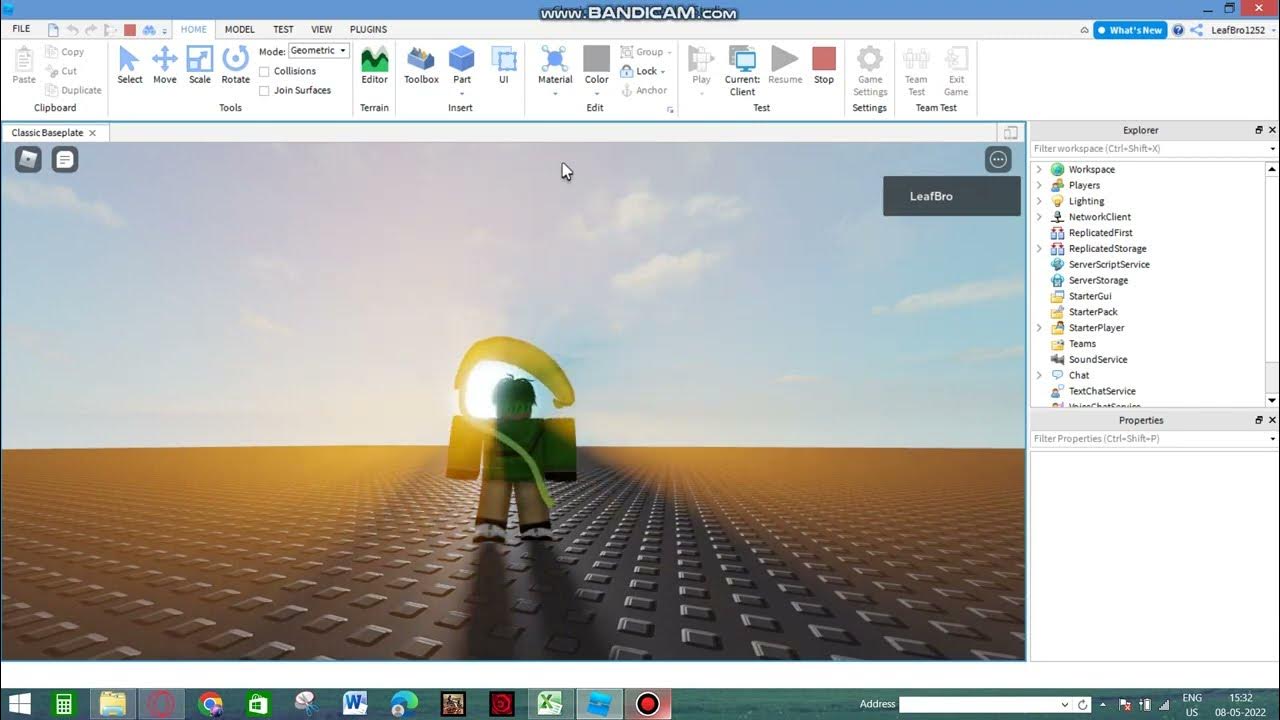The height and width of the screenshot is (720, 1280).
Task: Open the in-game chat bubble icon
Action: click(x=65, y=159)
